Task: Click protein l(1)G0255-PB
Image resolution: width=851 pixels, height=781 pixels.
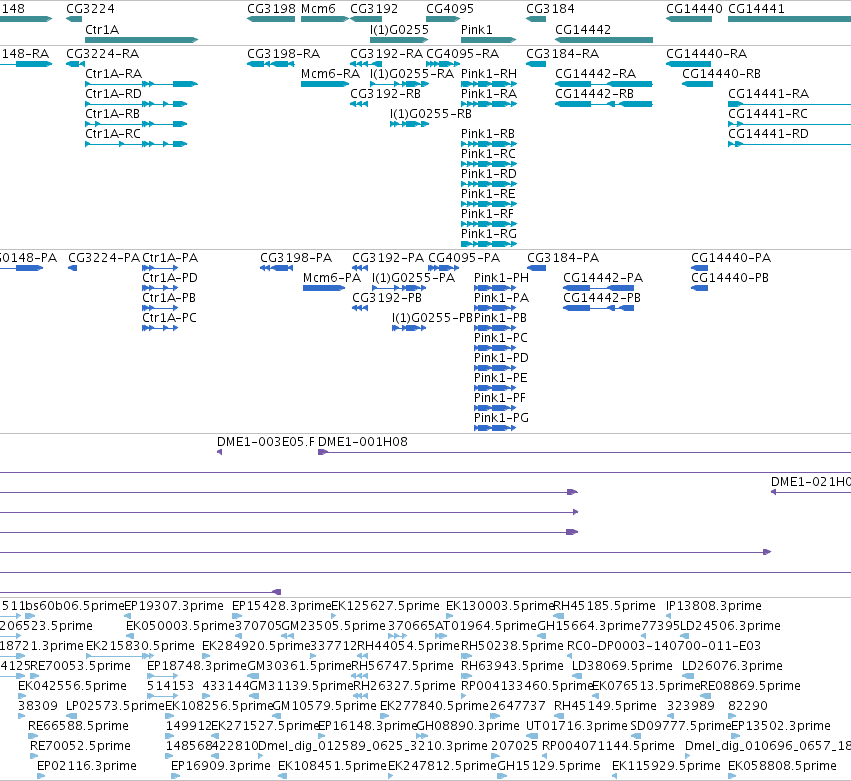Action: (x=409, y=328)
